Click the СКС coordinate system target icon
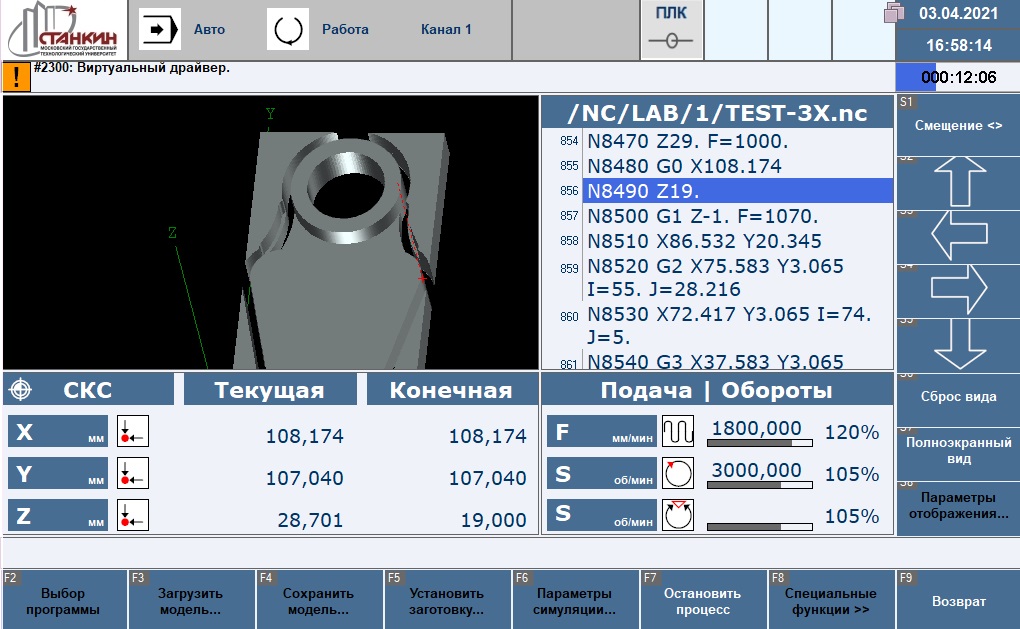The image size is (1020, 629). 24,390
